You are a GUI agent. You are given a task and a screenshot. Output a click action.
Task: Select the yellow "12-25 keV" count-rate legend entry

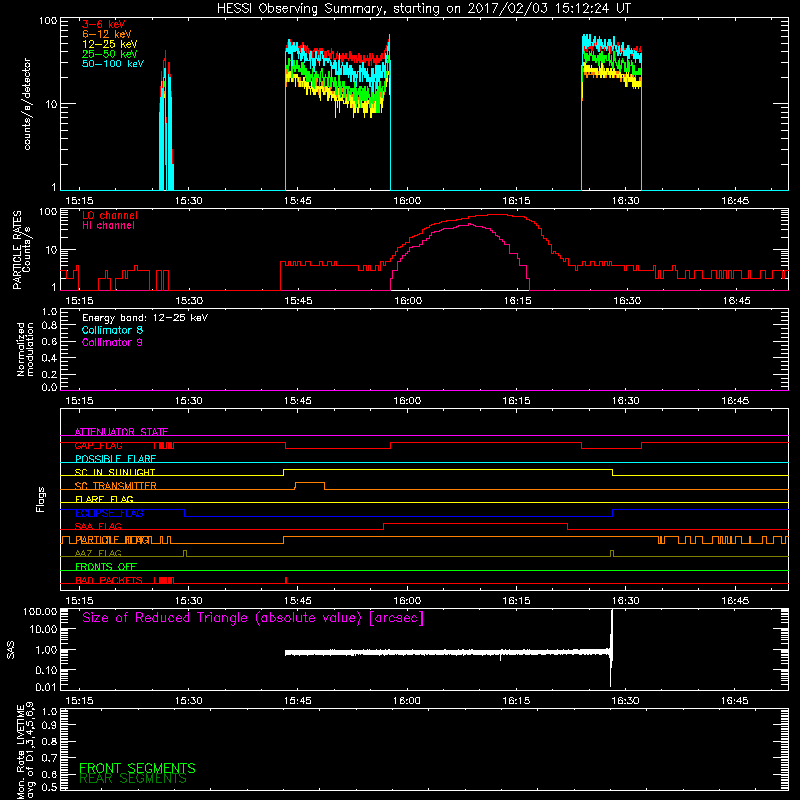point(109,44)
